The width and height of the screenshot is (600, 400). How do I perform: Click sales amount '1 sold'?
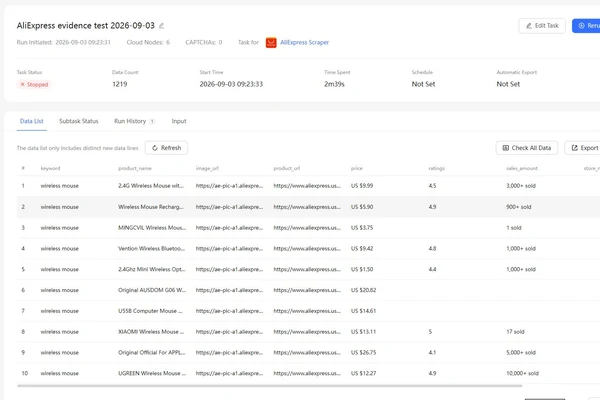(514, 228)
